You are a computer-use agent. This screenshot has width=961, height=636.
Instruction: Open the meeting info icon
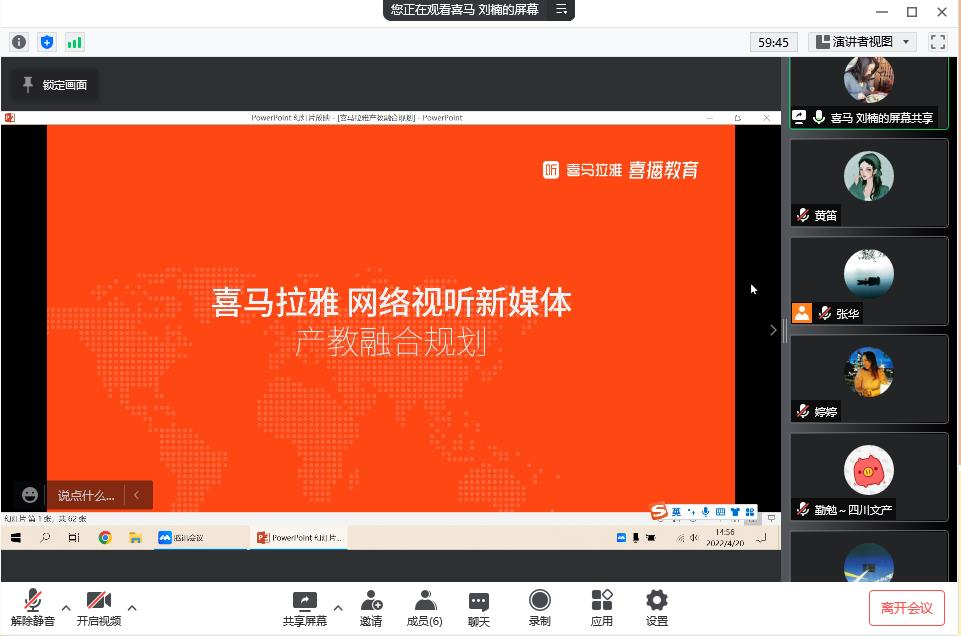[18, 42]
